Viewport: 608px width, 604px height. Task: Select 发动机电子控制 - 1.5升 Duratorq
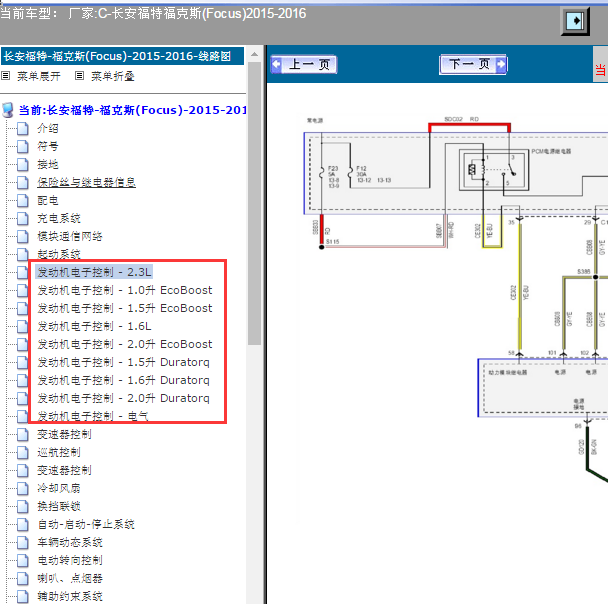coord(123,362)
